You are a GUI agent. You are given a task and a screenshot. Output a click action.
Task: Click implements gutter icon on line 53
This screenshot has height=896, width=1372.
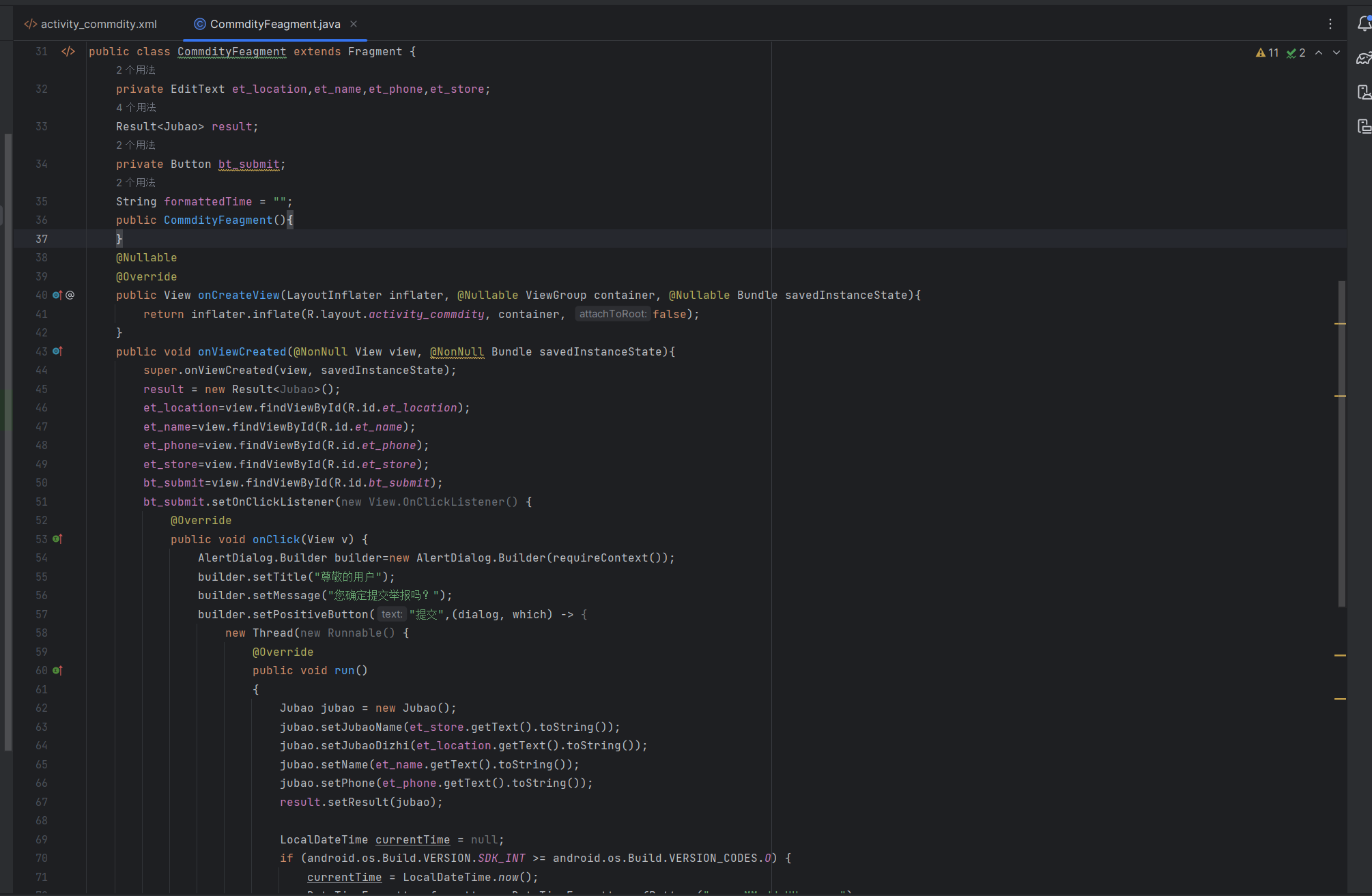[57, 539]
